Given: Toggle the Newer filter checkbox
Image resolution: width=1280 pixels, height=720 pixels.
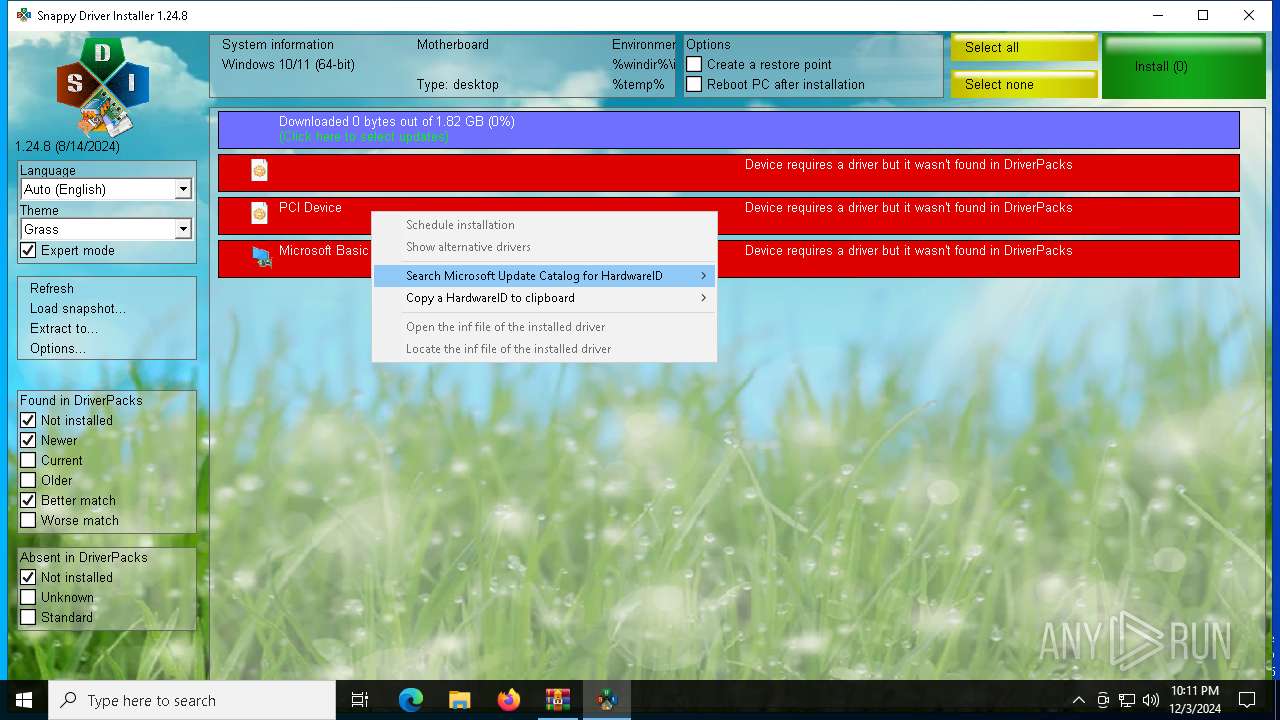Looking at the screenshot, I should click(28, 440).
